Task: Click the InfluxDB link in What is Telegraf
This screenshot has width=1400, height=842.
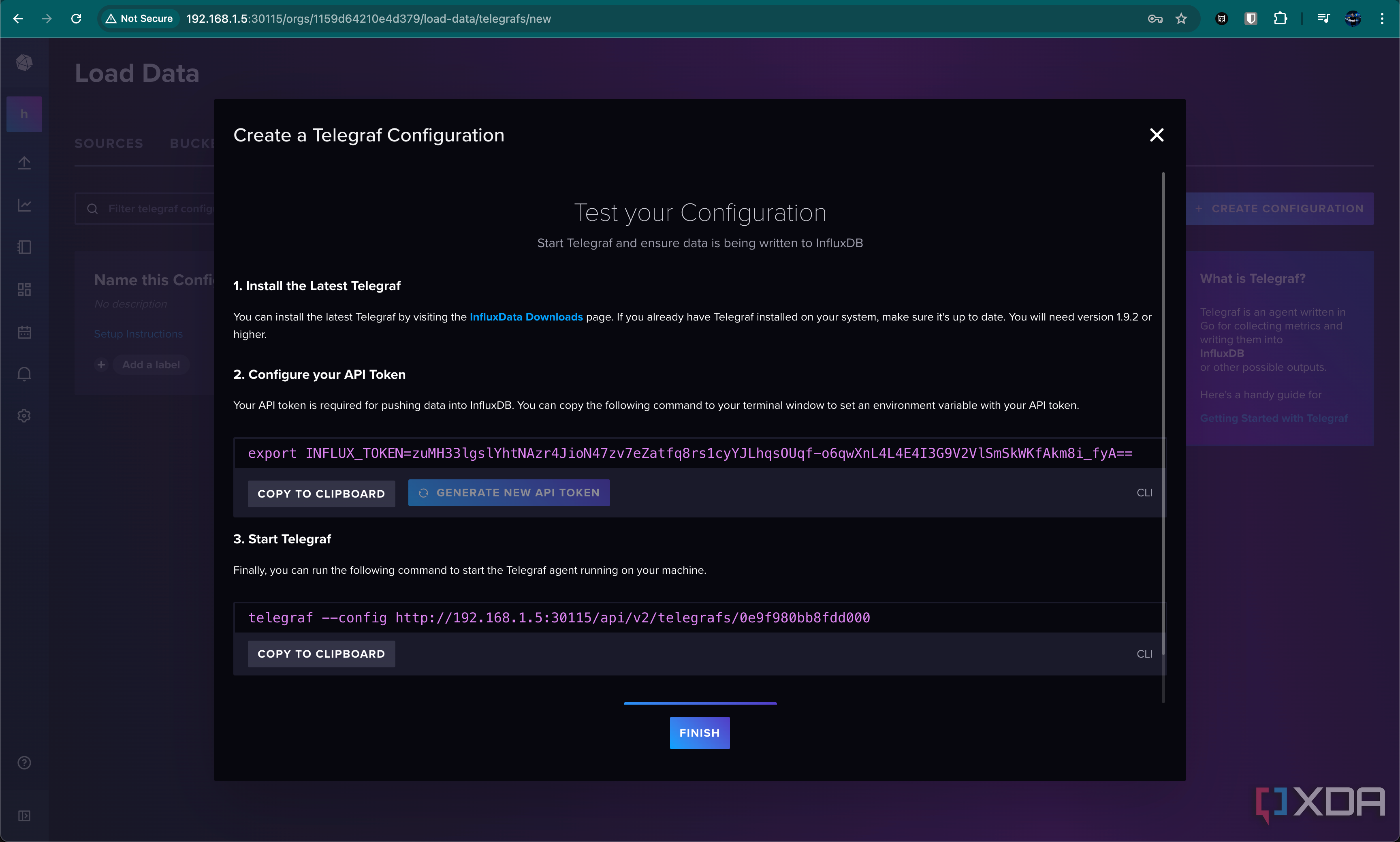Action: click(1222, 353)
